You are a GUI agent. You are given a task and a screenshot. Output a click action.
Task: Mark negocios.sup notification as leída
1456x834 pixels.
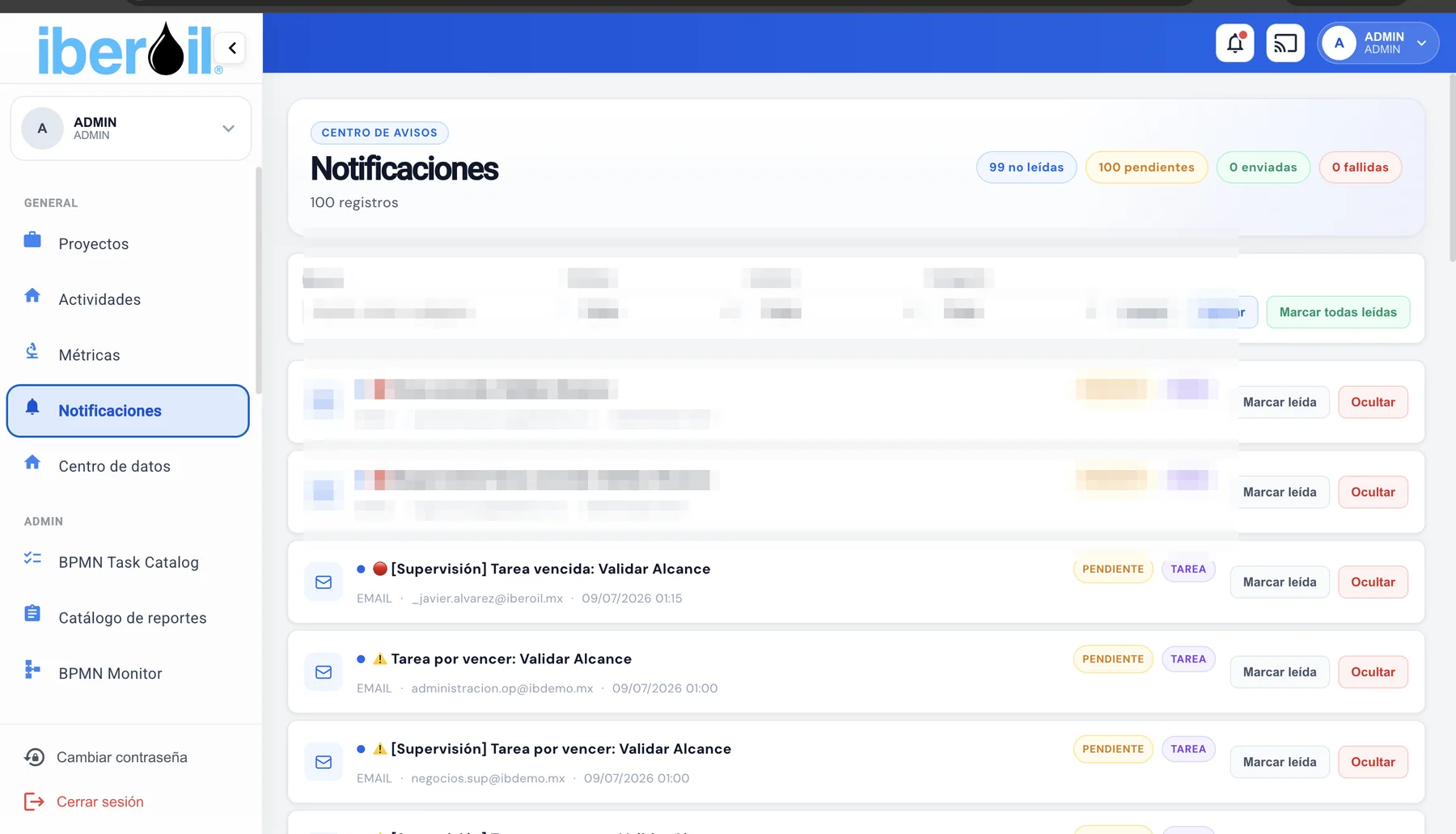click(x=1280, y=762)
